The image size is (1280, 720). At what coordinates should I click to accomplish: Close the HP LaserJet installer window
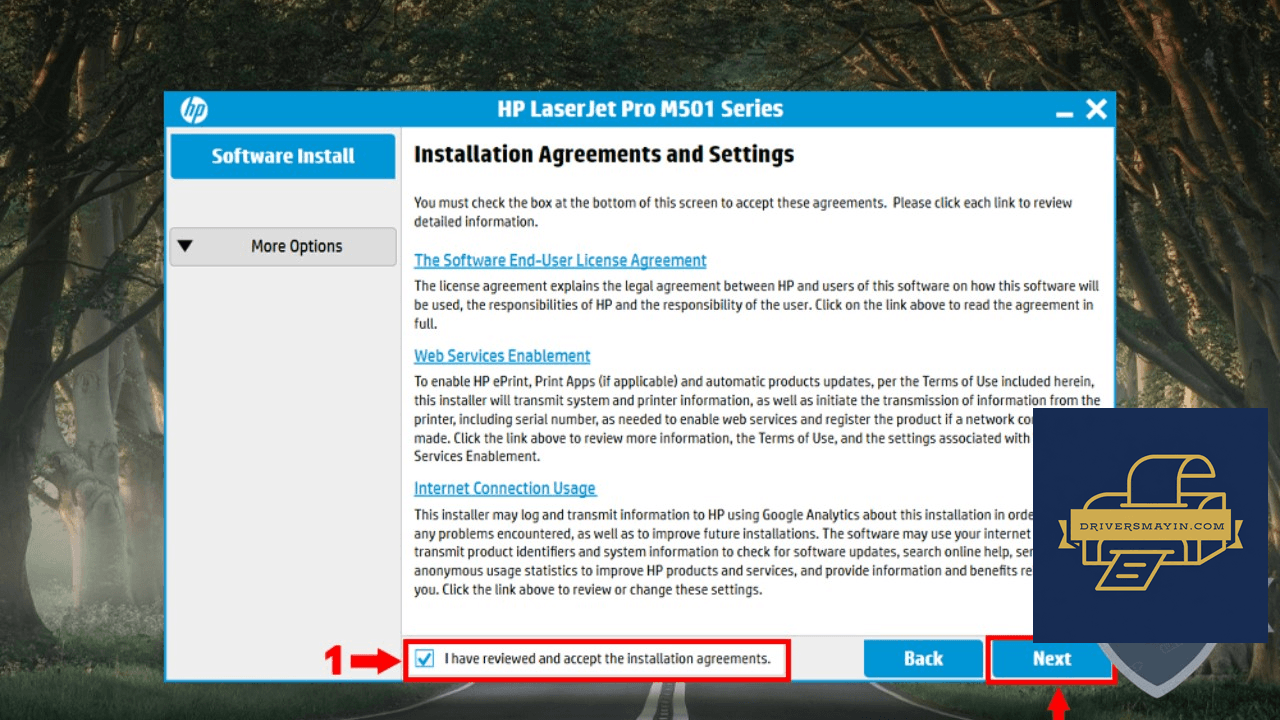1097,109
